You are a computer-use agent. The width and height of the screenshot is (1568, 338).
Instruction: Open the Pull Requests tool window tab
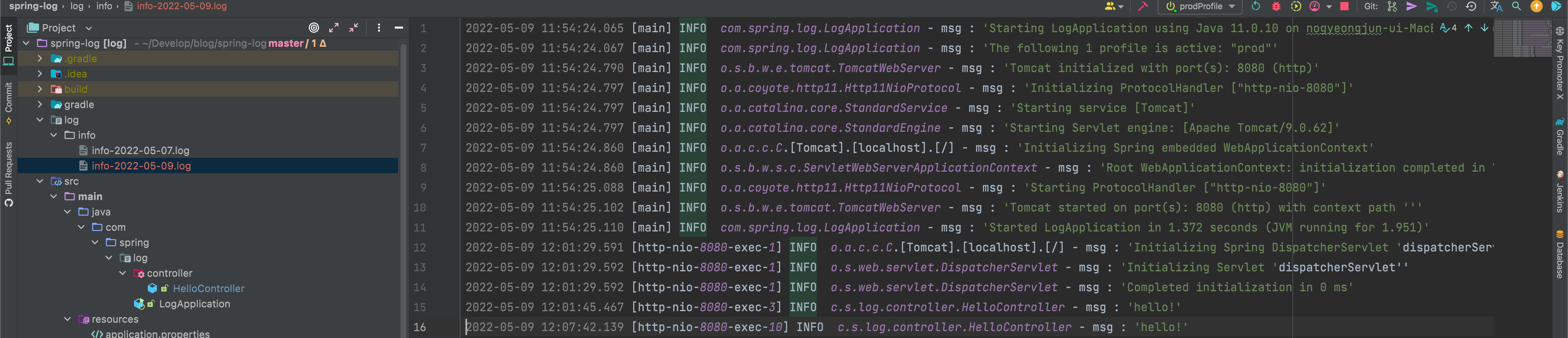pos(8,174)
